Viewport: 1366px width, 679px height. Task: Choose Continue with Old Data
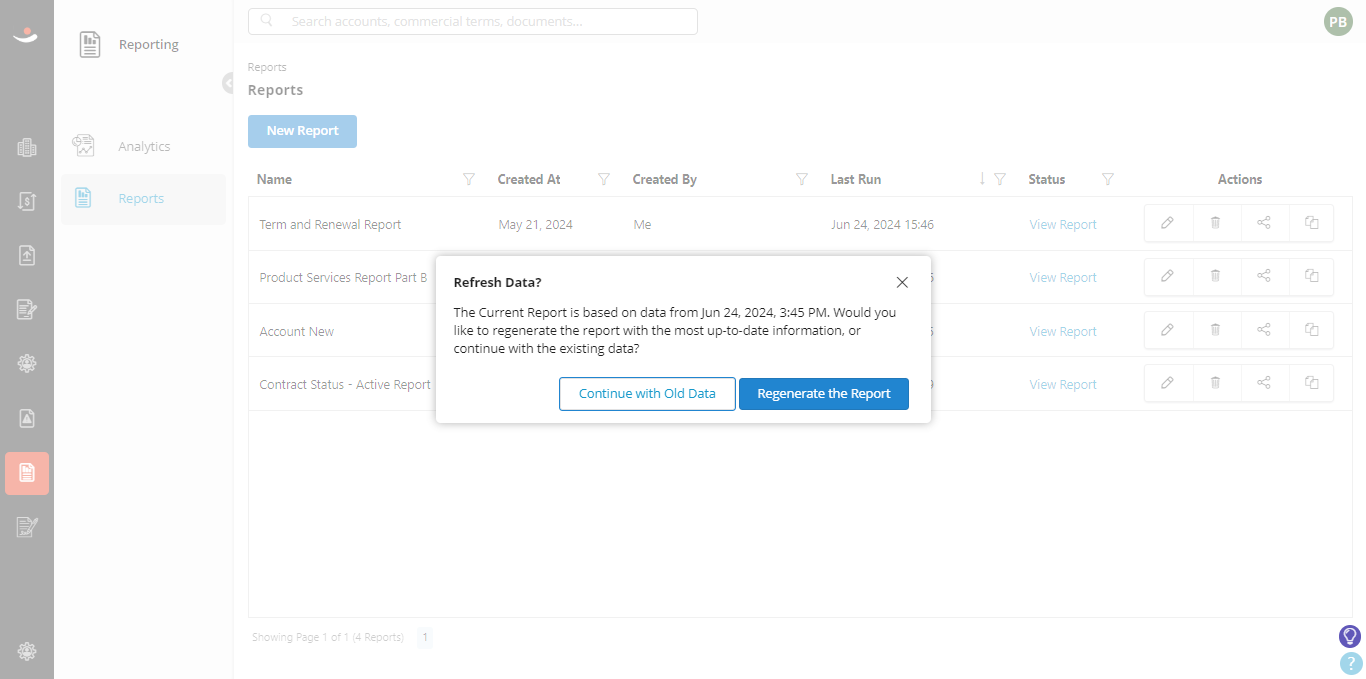pos(647,393)
